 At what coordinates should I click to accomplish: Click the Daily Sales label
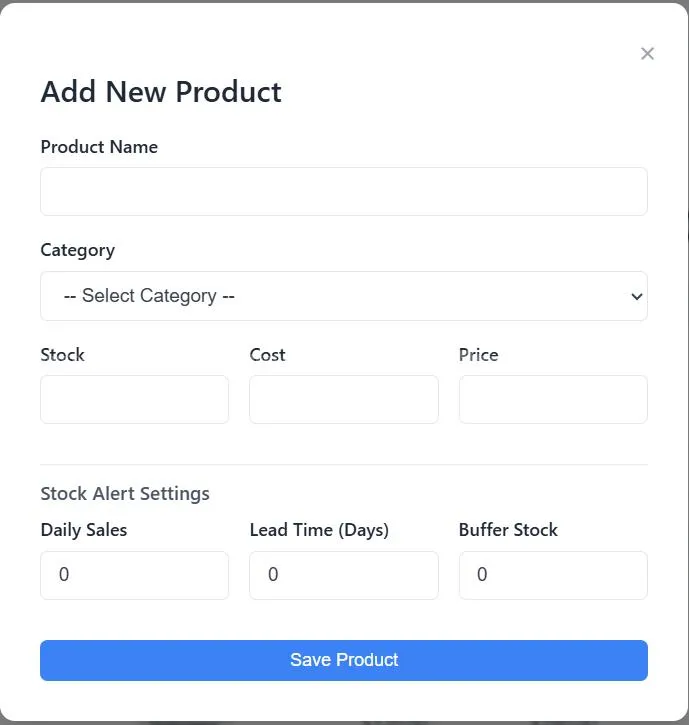tap(84, 530)
